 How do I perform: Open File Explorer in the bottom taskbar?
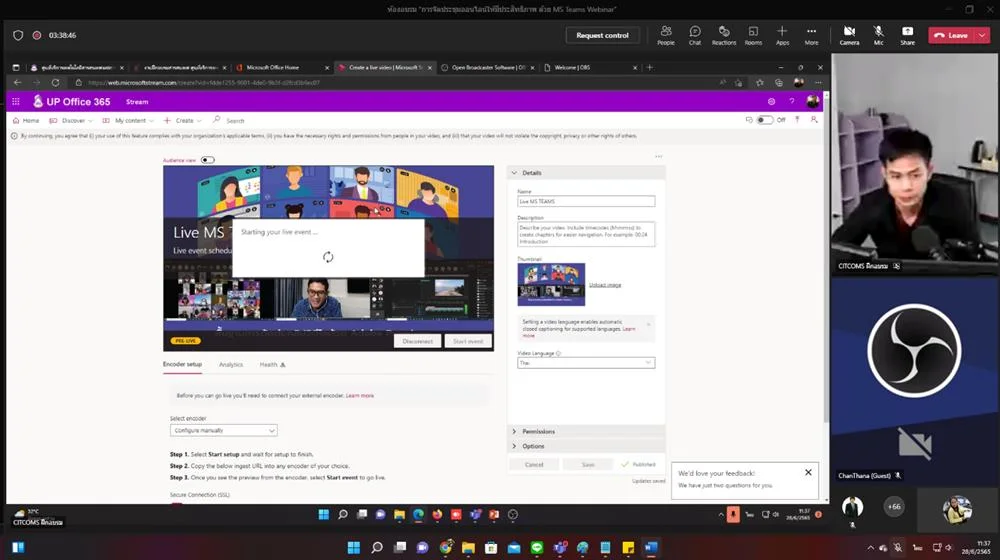coord(468,547)
